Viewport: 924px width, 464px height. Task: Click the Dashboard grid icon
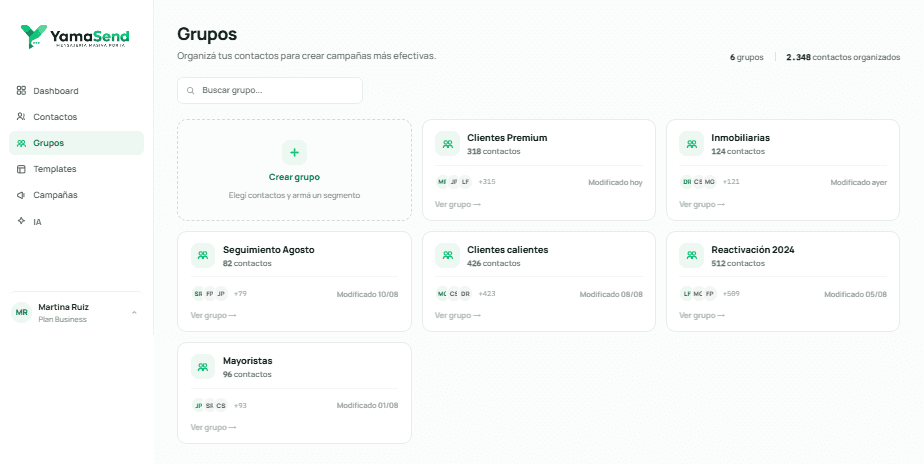point(21,90)
